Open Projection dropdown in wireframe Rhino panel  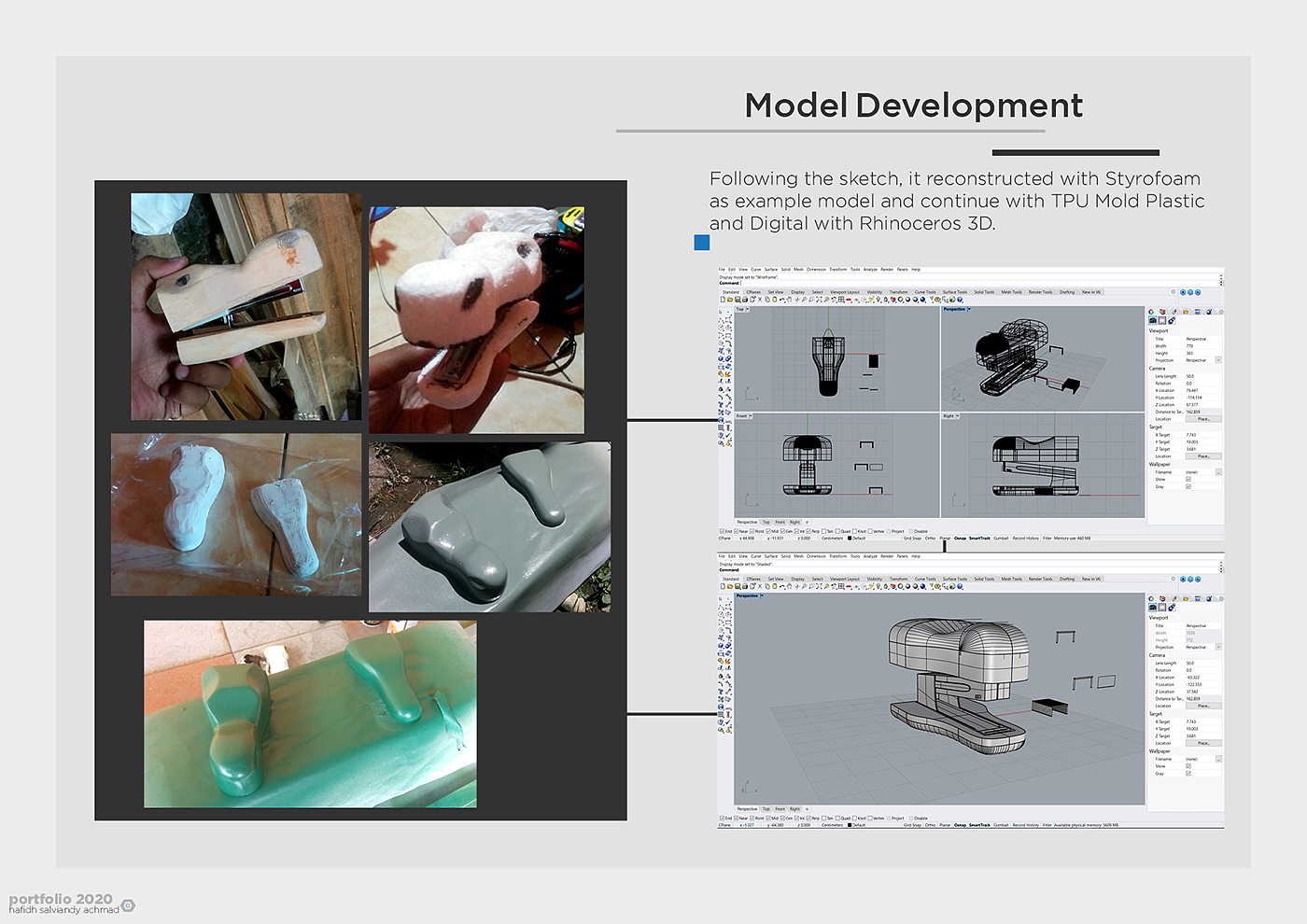1218,360
